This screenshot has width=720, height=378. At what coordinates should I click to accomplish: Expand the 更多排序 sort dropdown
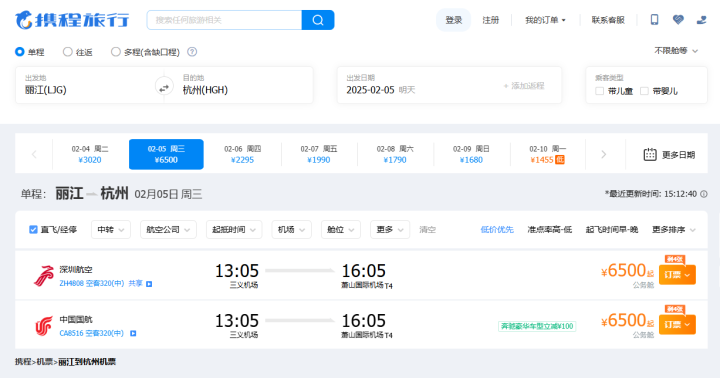coord(674,230)
